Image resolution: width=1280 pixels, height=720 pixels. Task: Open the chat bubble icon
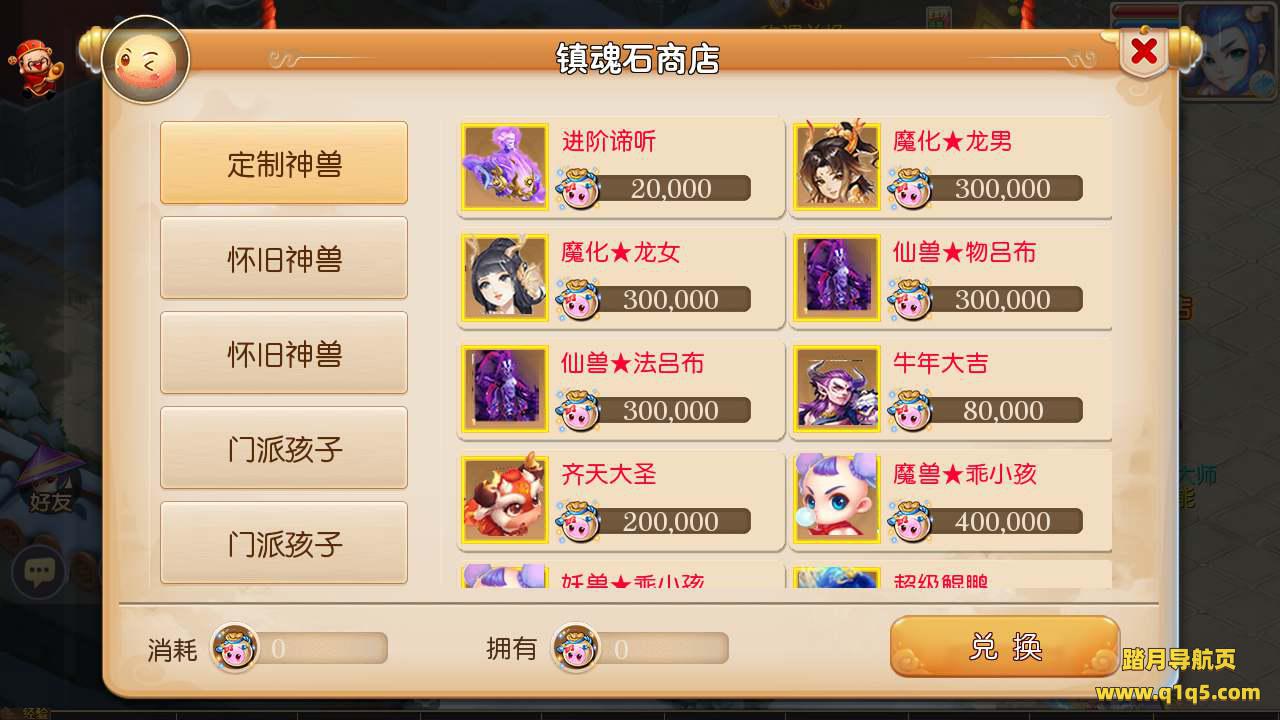point(39,572)
